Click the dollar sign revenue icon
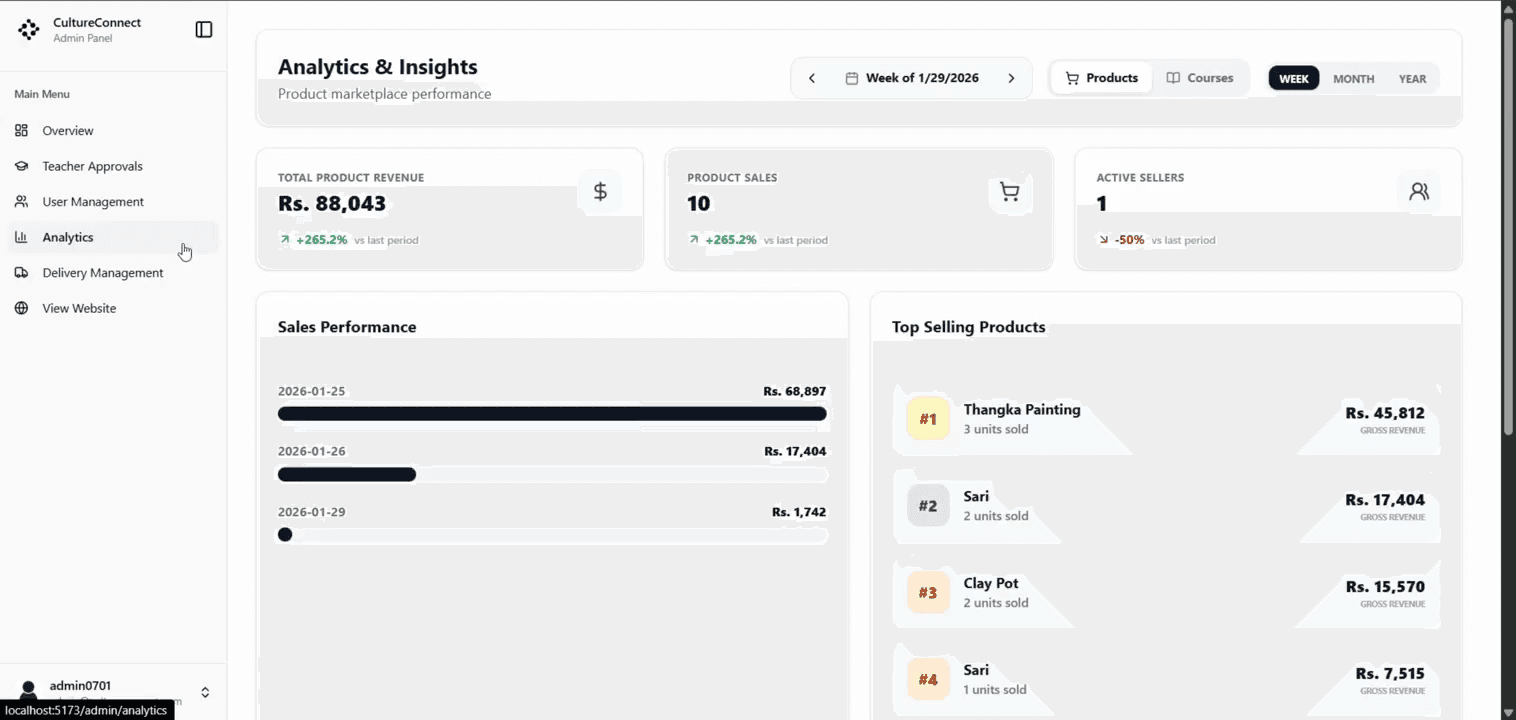 (x=600, y=191)
